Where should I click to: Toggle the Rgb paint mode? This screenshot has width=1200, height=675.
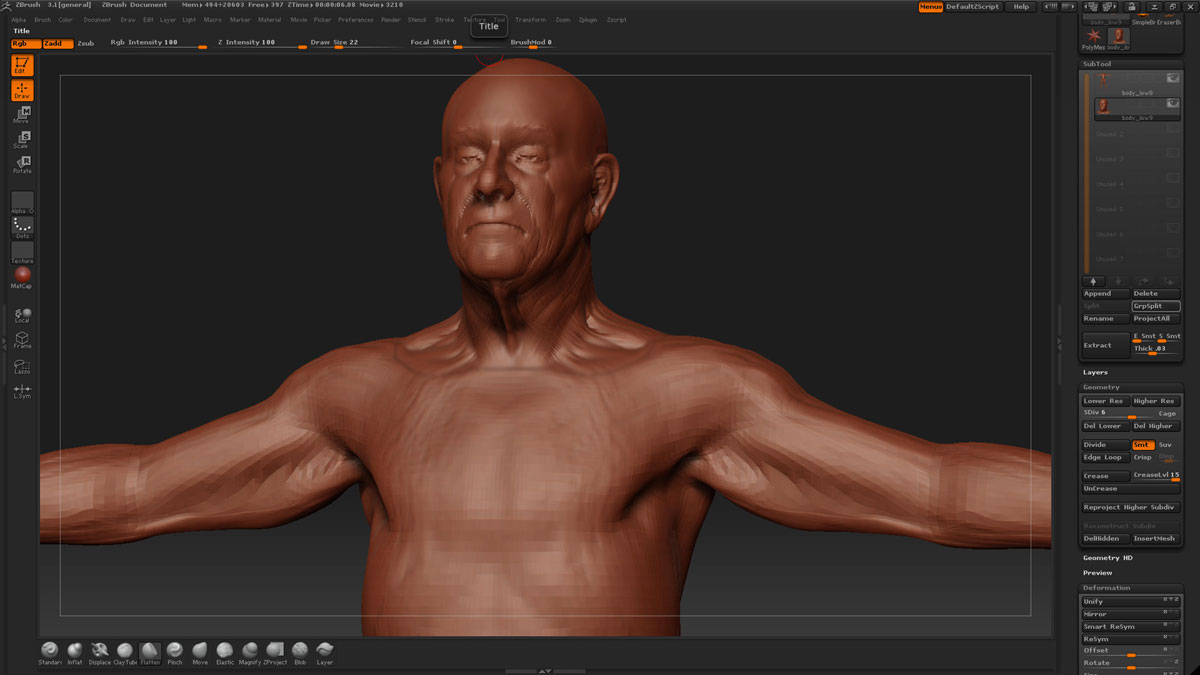26,43
